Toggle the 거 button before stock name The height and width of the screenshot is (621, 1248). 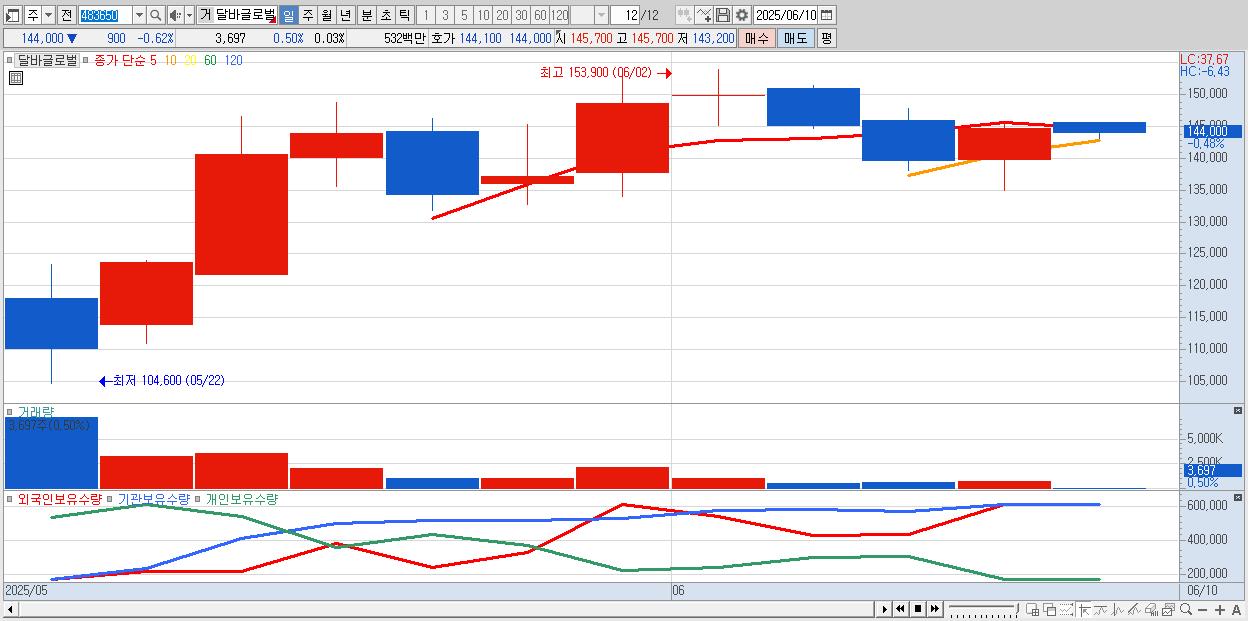pyautogui.click(x=205, y=15)
